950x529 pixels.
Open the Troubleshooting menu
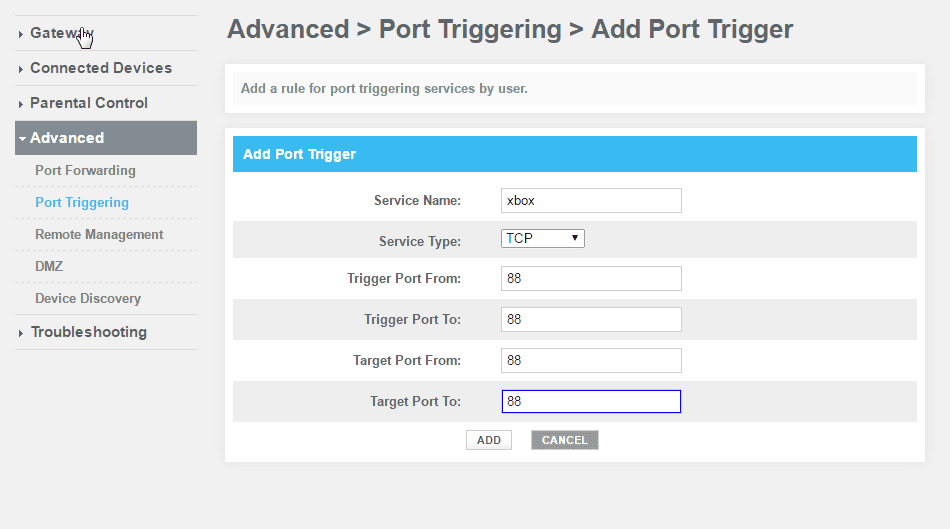(89, 332)
